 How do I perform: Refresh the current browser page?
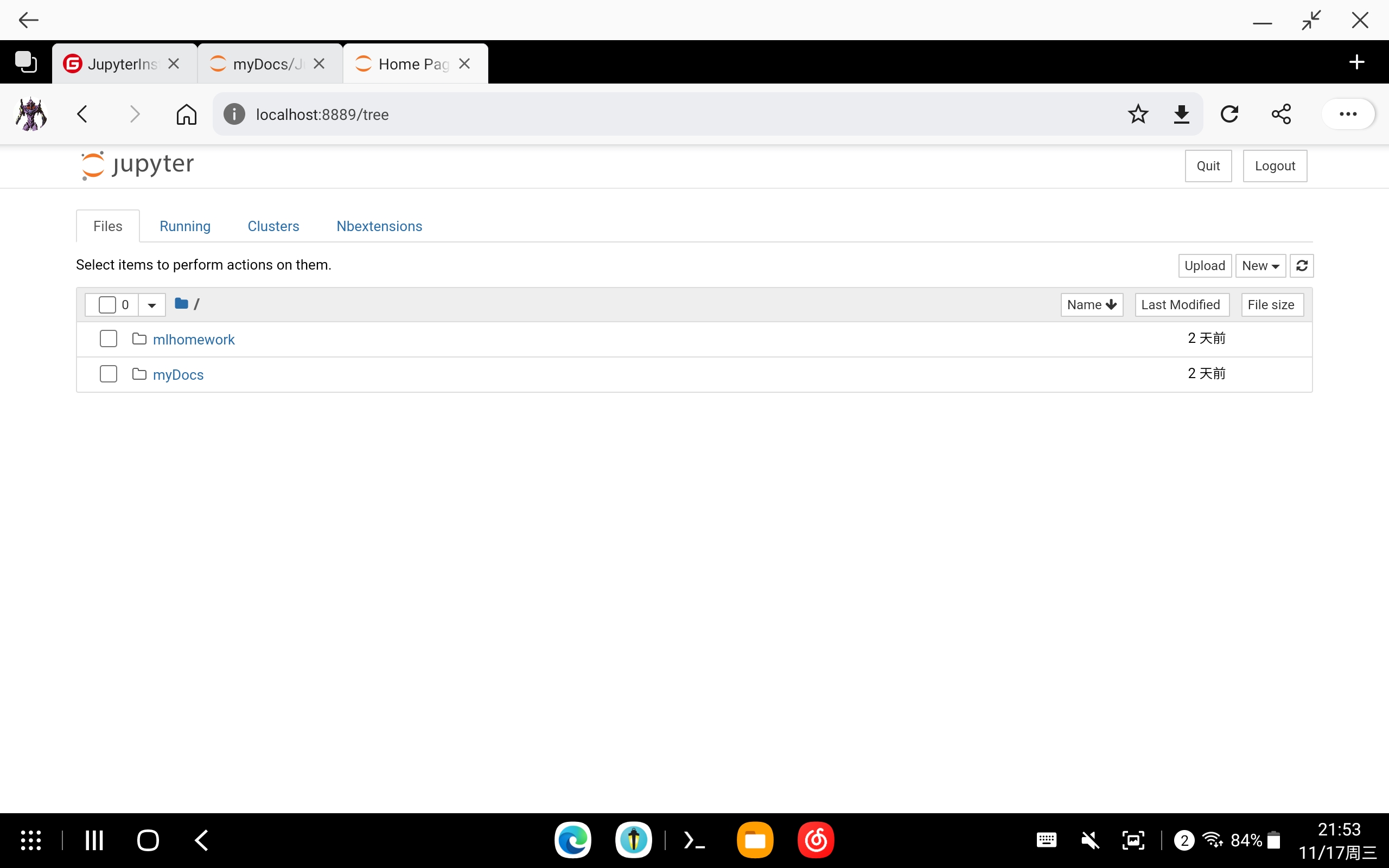coord(1229,114)
